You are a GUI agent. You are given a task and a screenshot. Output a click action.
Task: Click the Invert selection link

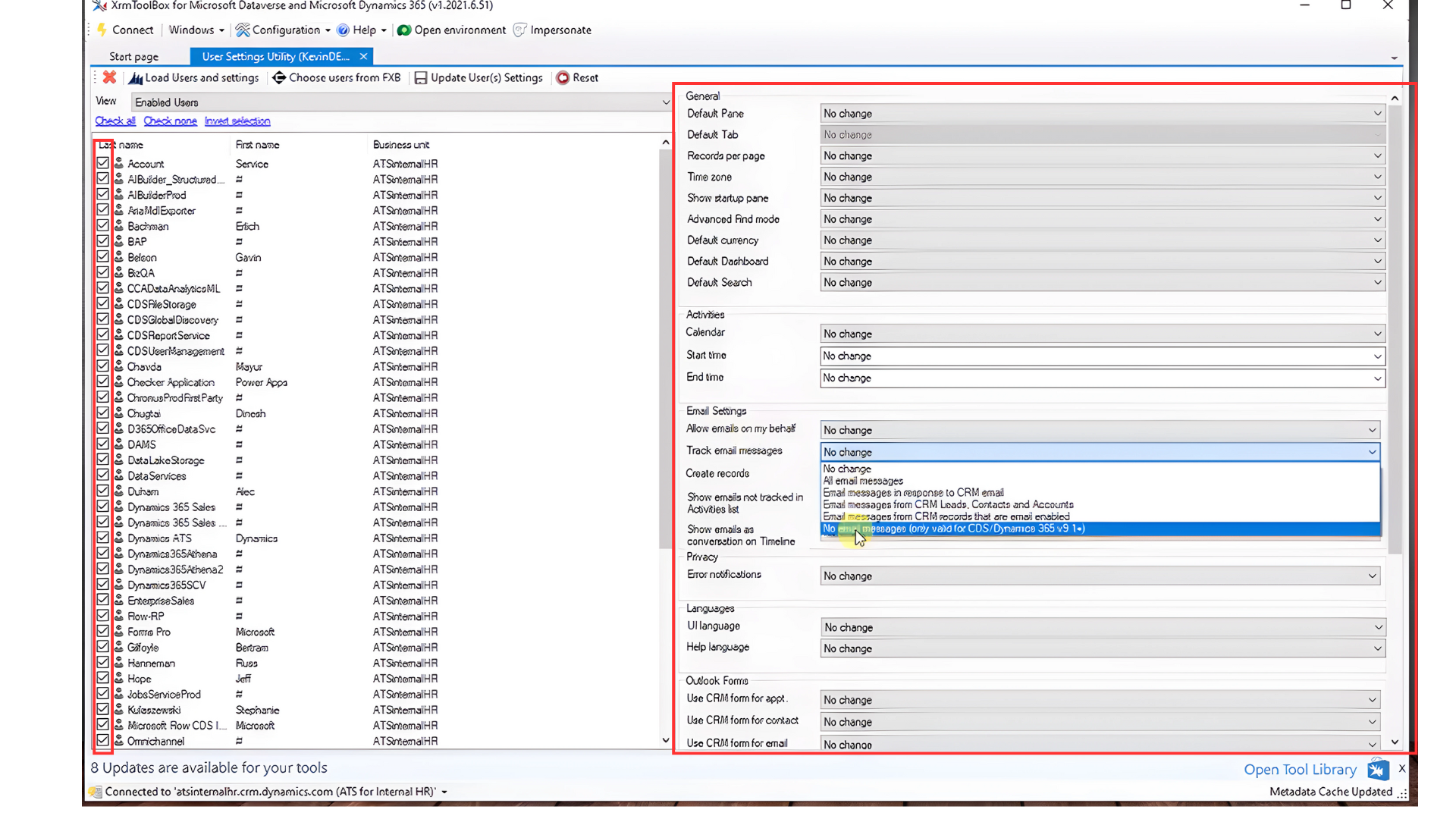point(237,121)
